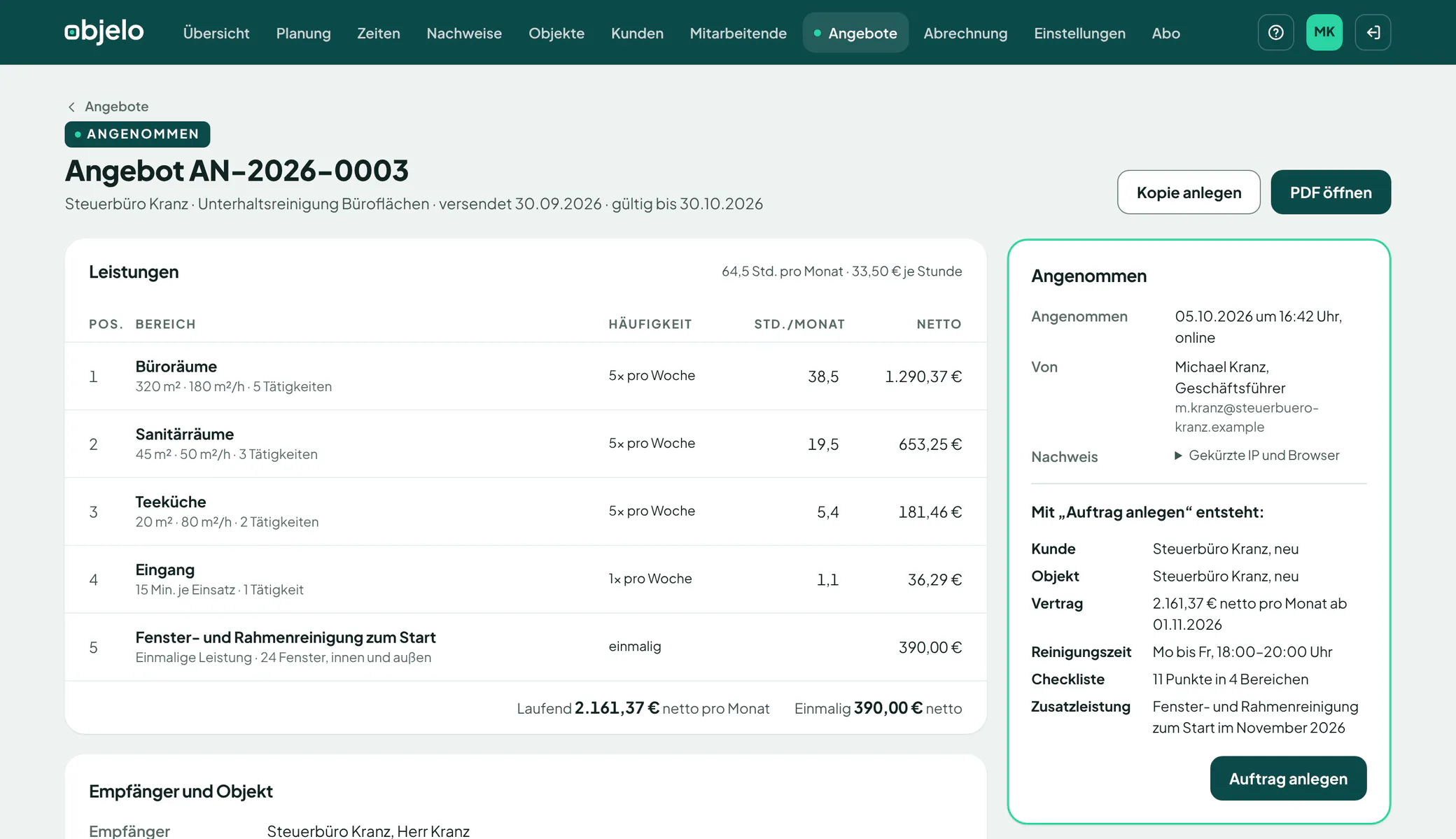Click the 653,25 € net amount
1456x839 pixels.
930,444
